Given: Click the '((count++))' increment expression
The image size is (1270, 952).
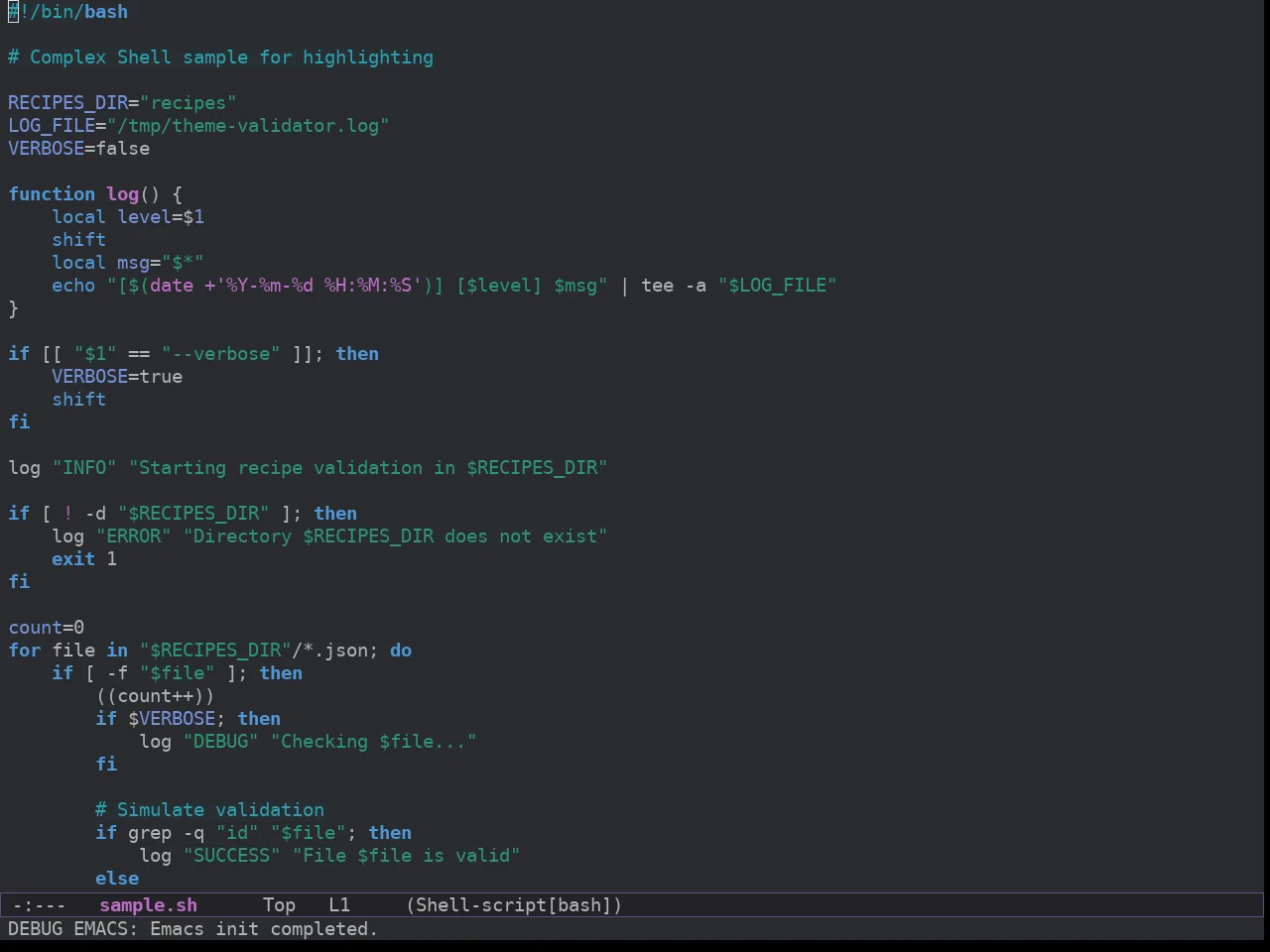Looking at the screenshot, I should pyautogui.click(x=156, y=696).
